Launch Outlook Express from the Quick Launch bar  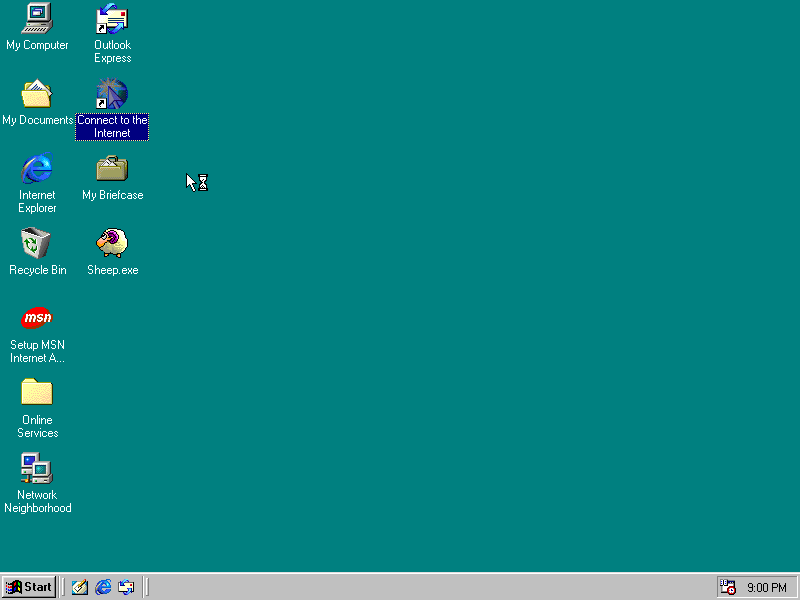click(x=126, y=587)
